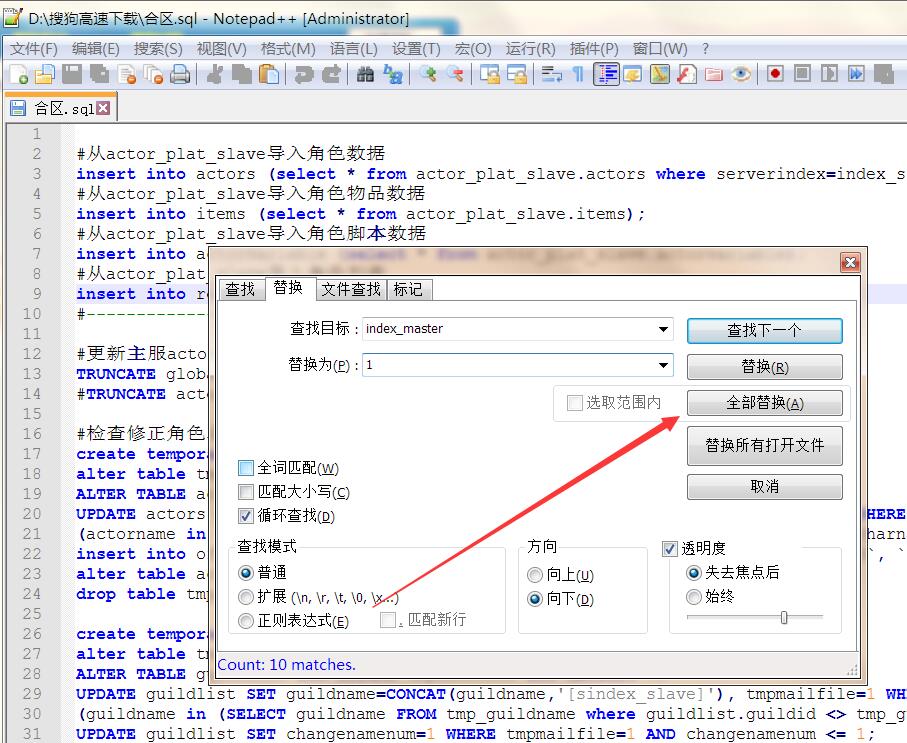Image resolution: width=907 pixels, height=743 pixels.
Task: Click the New file toolbar icon
Action: coord(18,74)
